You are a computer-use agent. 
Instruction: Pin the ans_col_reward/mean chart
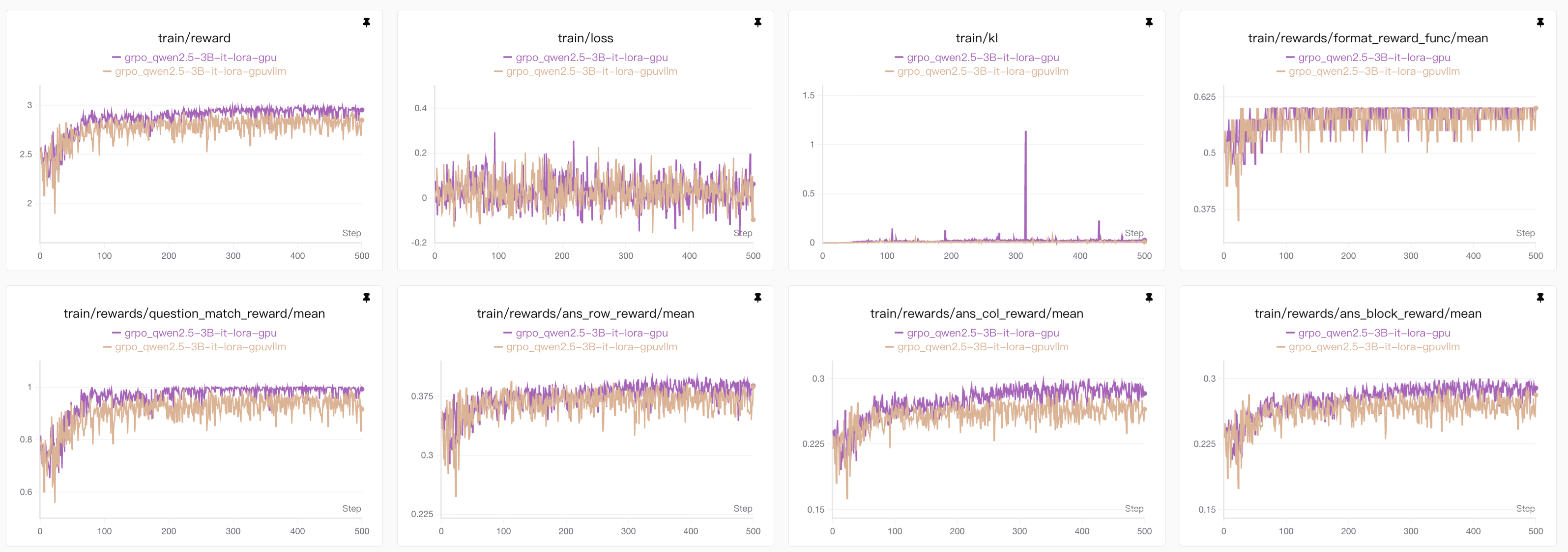pos(1149,298)
